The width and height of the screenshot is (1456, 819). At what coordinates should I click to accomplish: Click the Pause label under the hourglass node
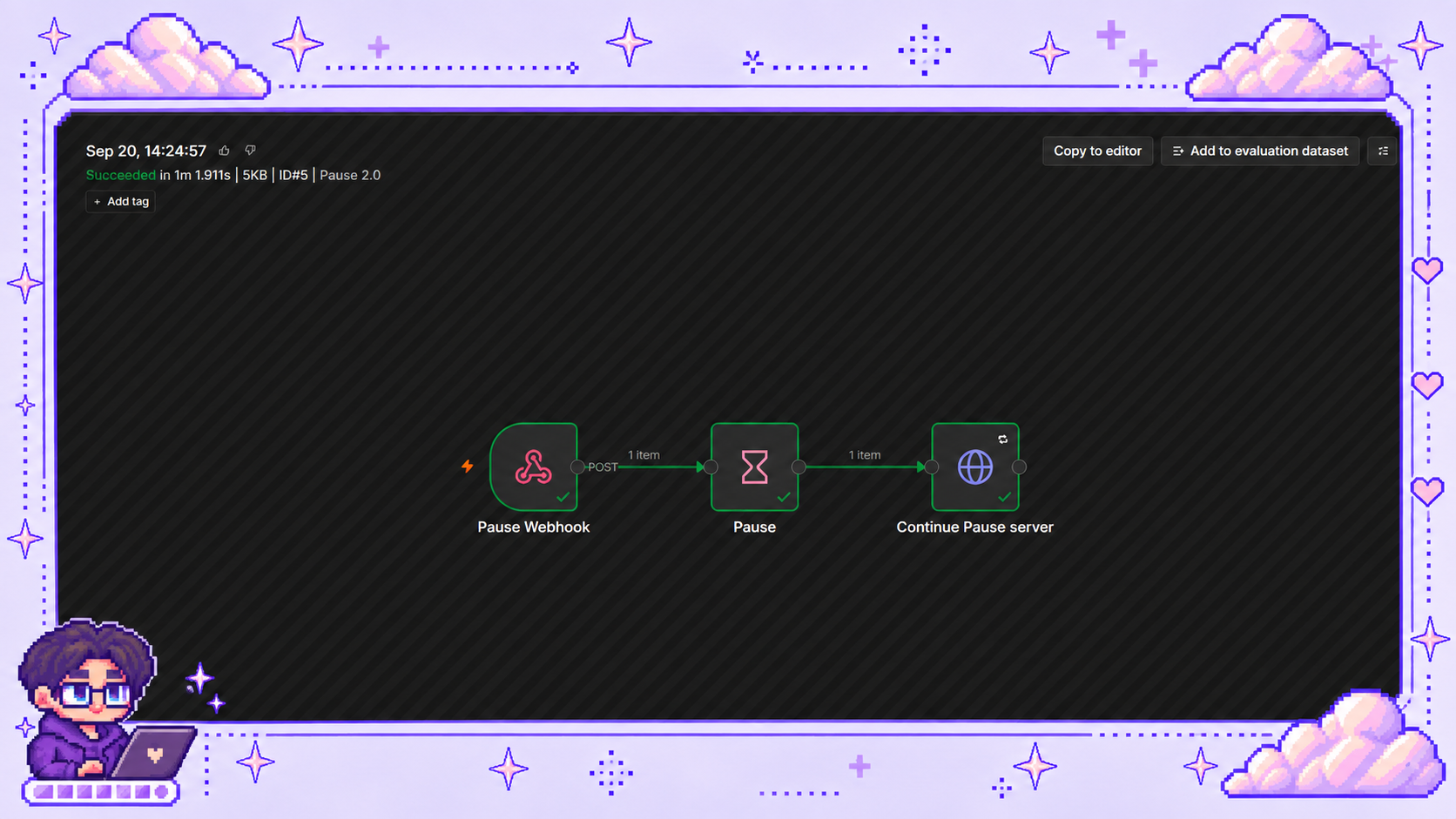coord(754,527)
